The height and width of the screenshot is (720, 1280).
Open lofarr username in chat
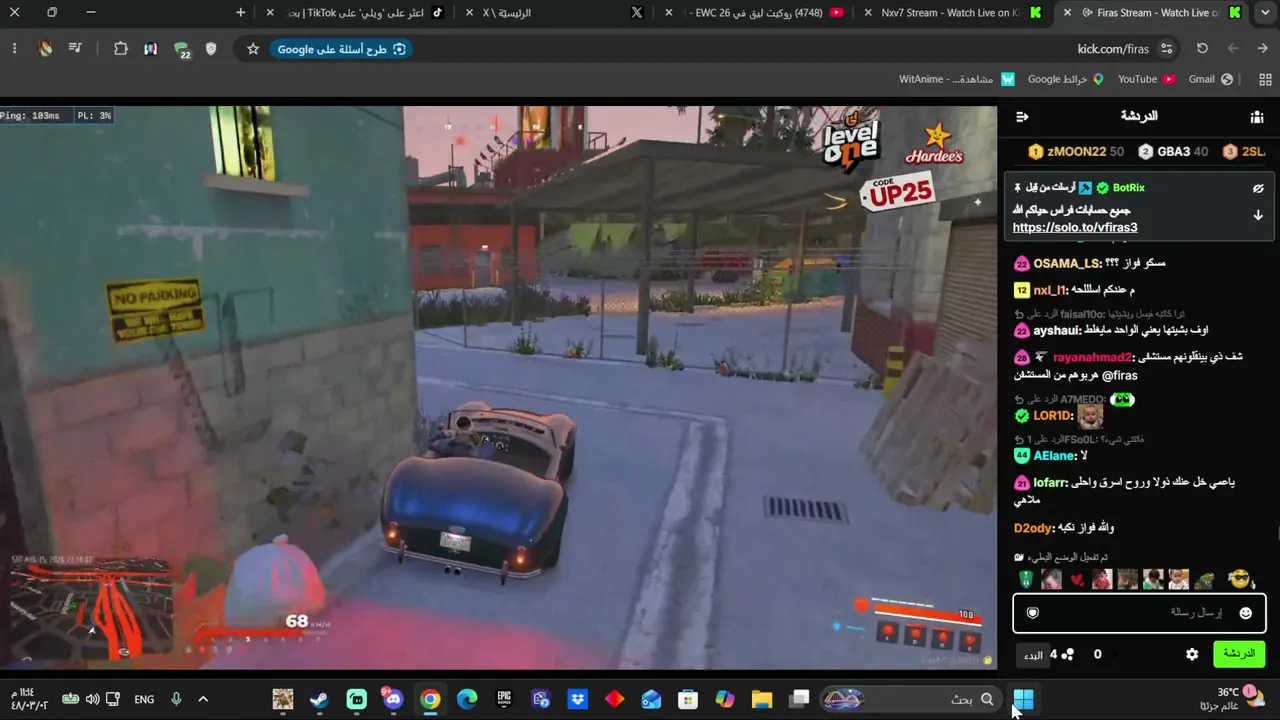tap(1049, 482)
